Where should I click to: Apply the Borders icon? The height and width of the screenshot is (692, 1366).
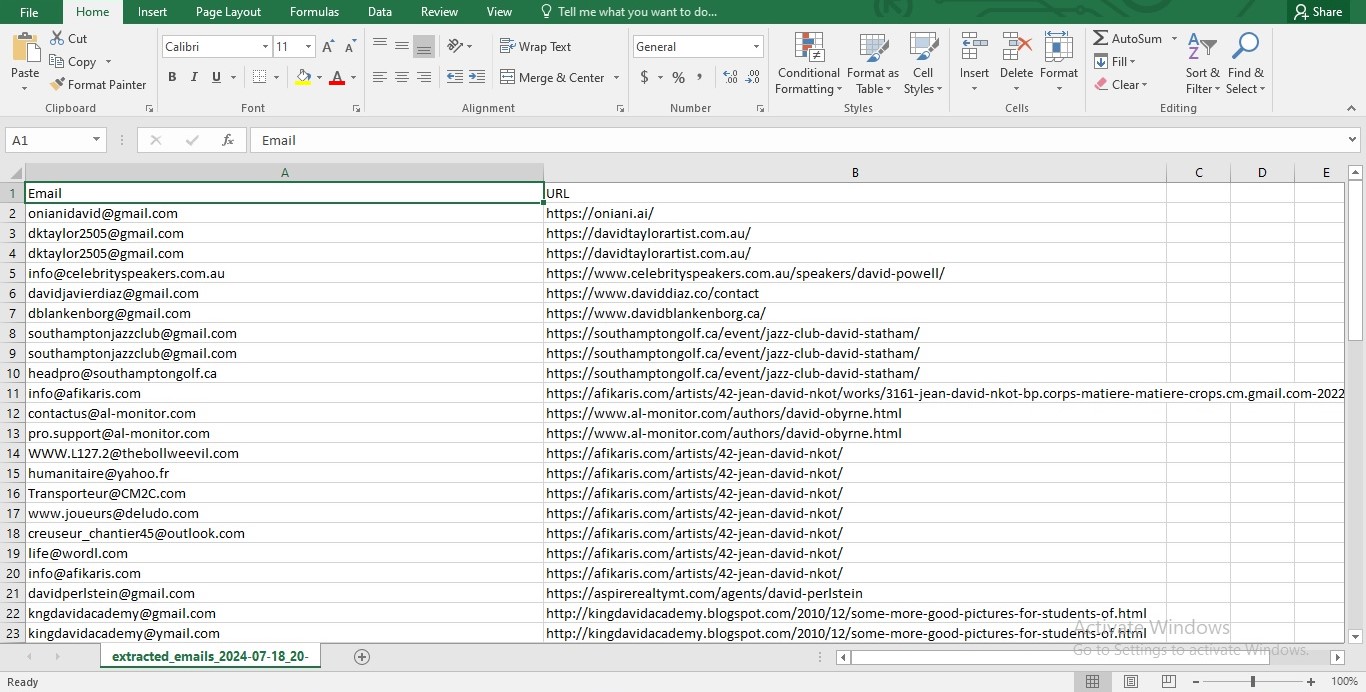(x=259, y=77)
